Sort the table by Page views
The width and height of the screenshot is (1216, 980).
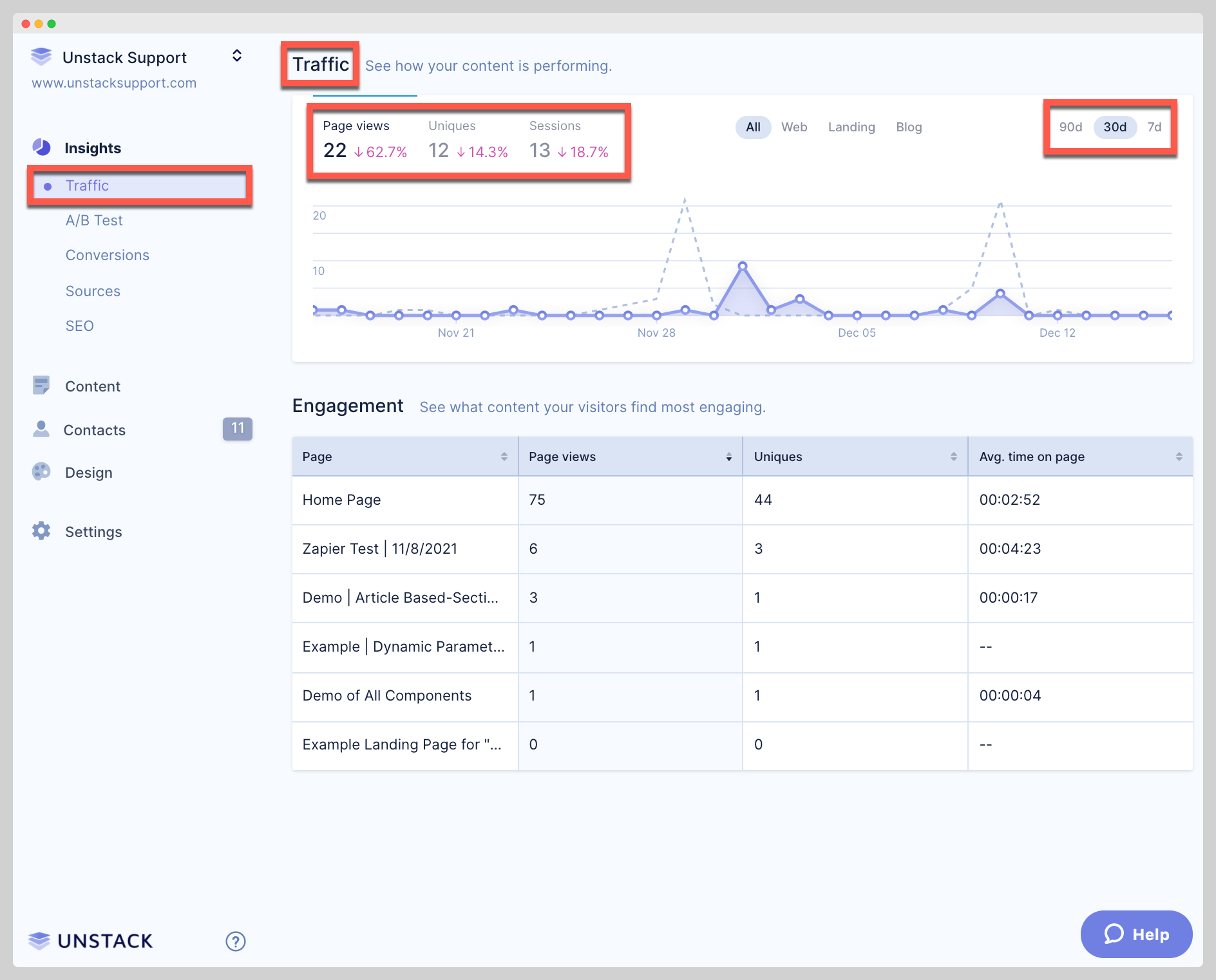coord(728,457)
